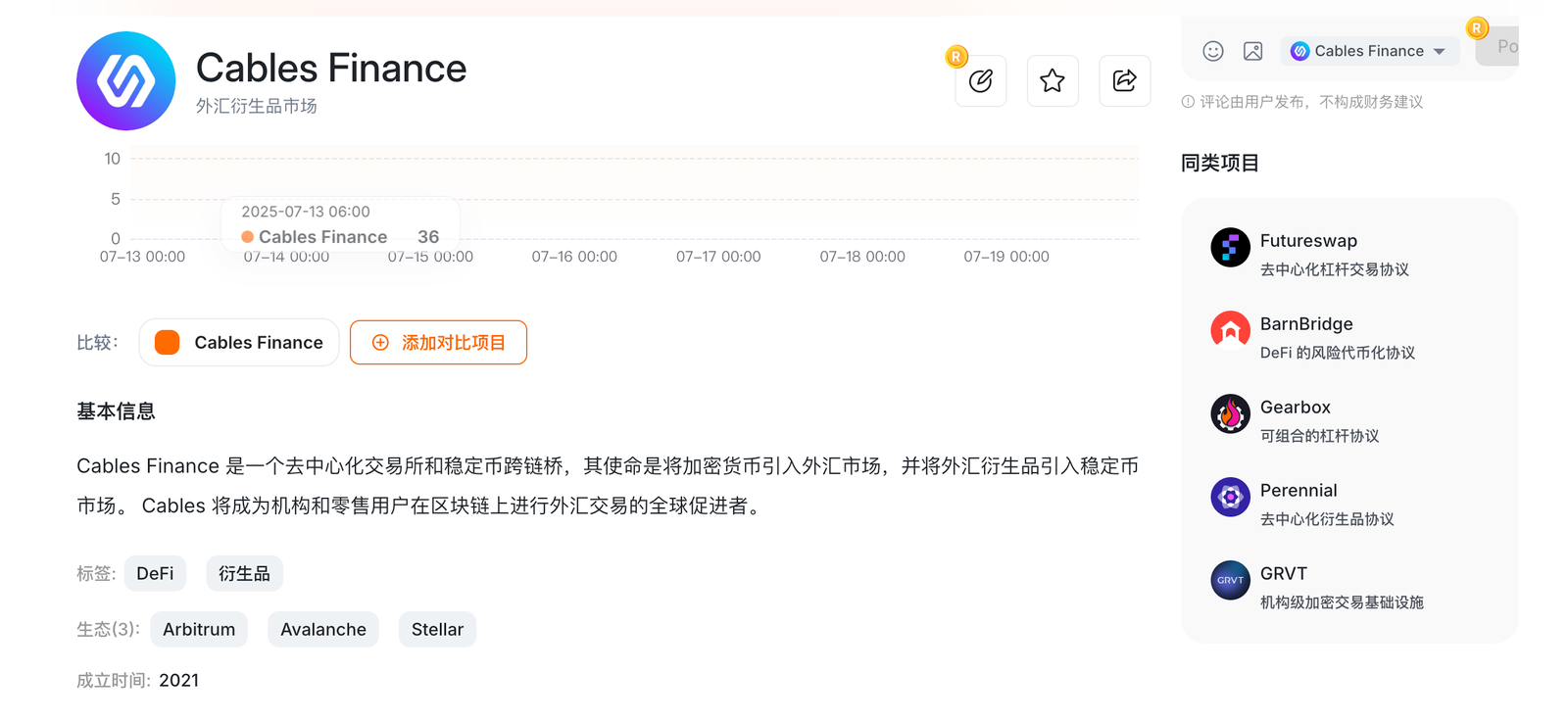Click the info icon beside the comment disclaimer
1568x722 pixels.
pos(1188,102)
